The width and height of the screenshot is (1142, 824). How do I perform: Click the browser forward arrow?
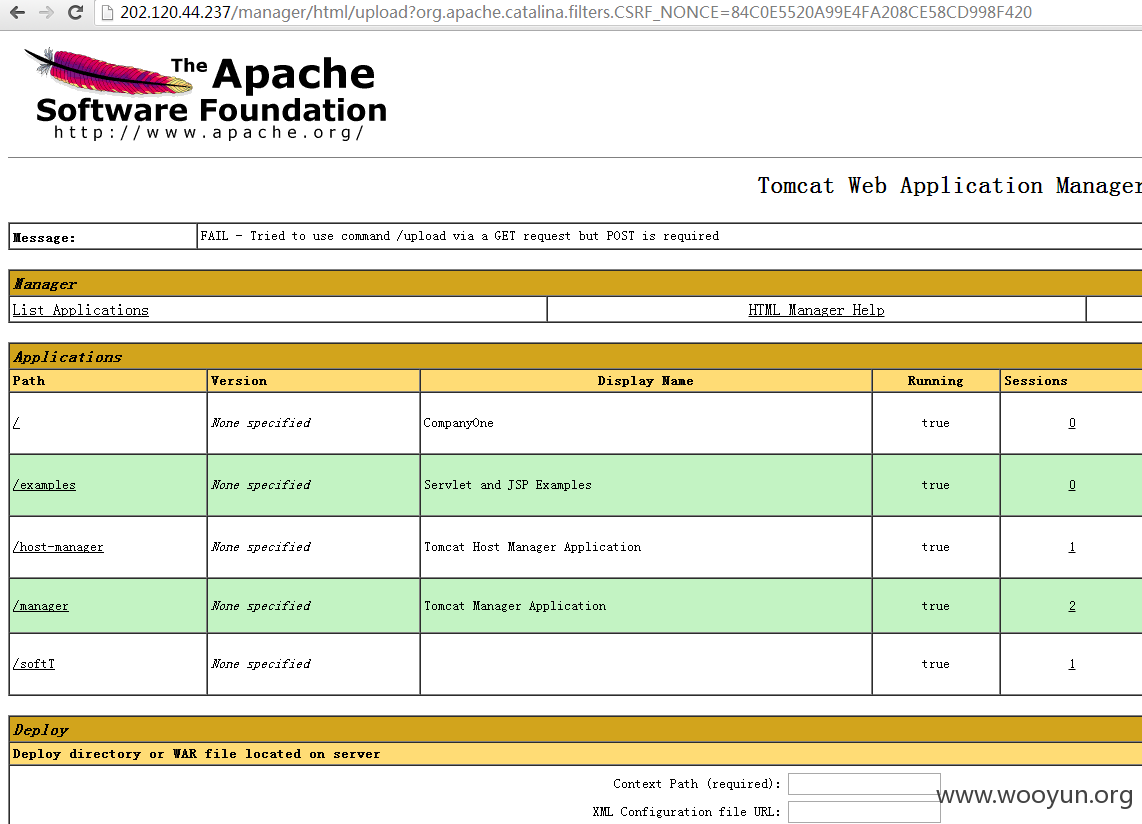pyautogui.click(x=46, y=12)
